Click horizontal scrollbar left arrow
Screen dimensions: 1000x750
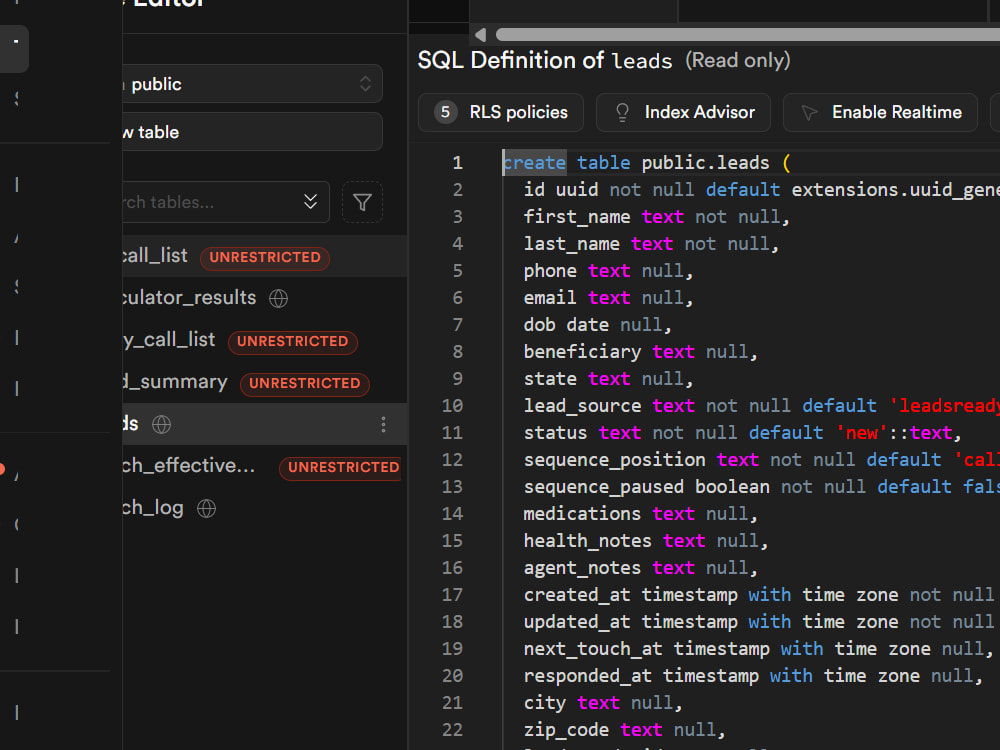481,35
